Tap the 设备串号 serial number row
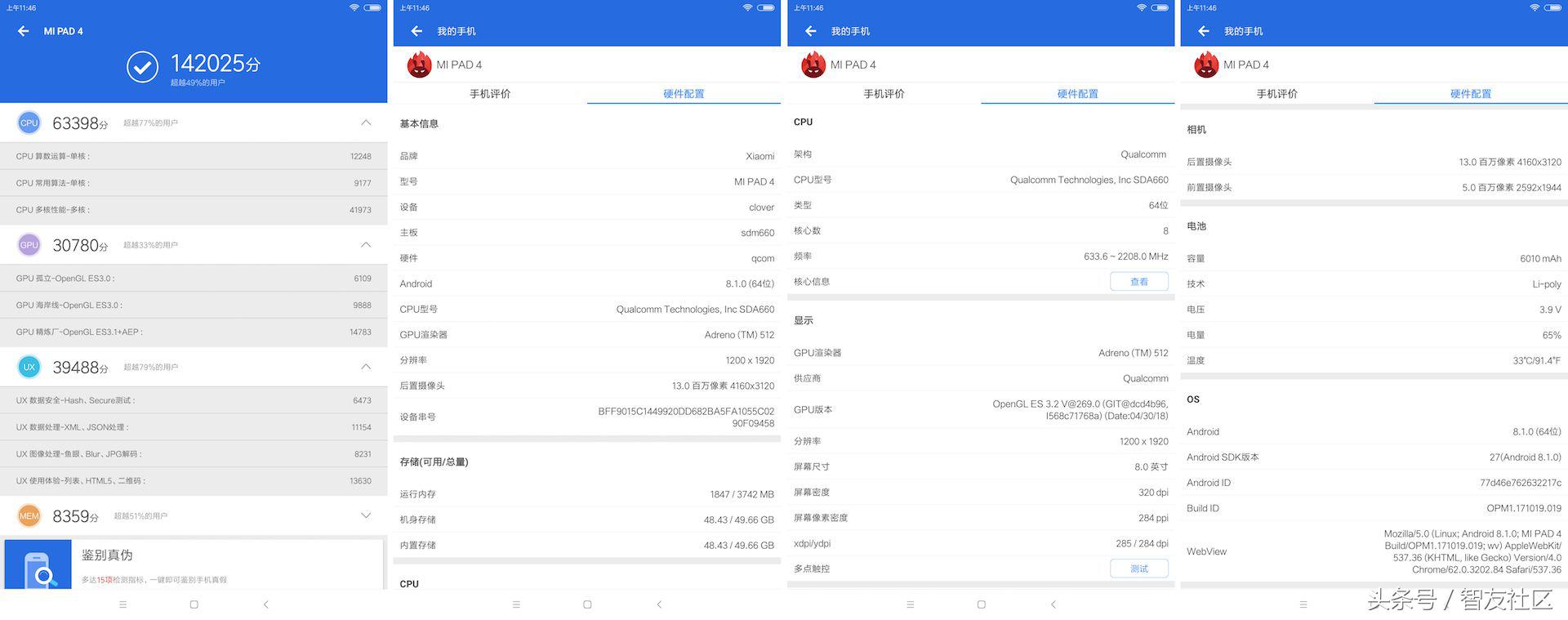This screenshot has height=620, width=1568. (x=587, y=417)
